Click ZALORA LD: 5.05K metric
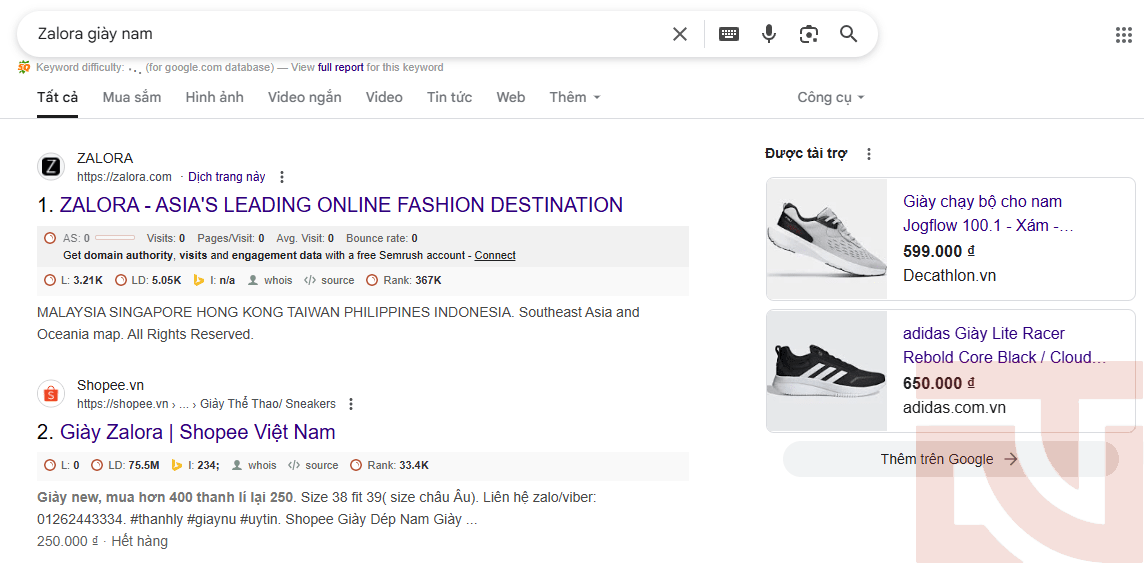 tap(147, 280)
